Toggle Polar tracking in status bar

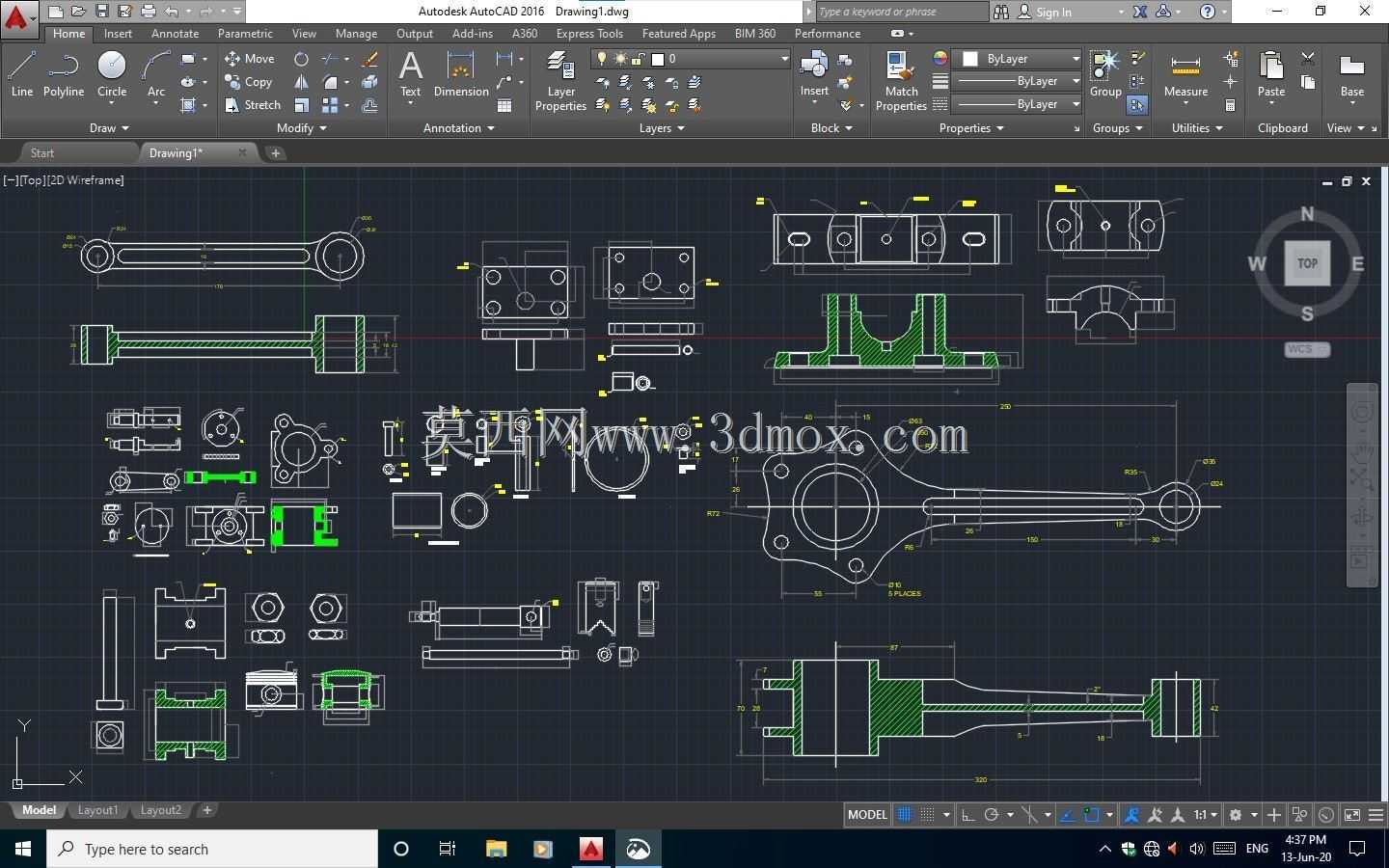click(x=992, y=815)
